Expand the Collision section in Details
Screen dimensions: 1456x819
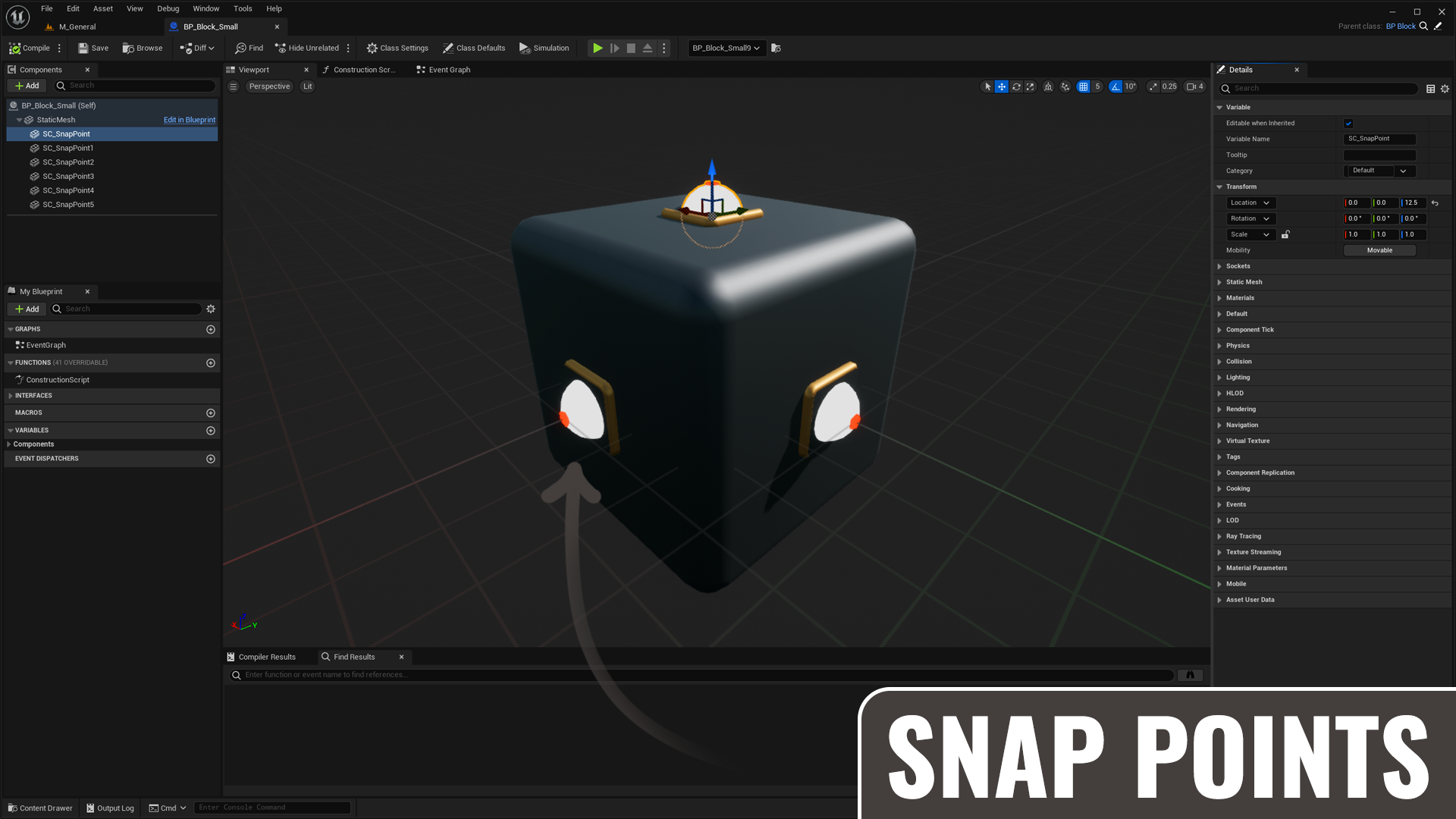pyautogui.click(x=1239, y=362)
